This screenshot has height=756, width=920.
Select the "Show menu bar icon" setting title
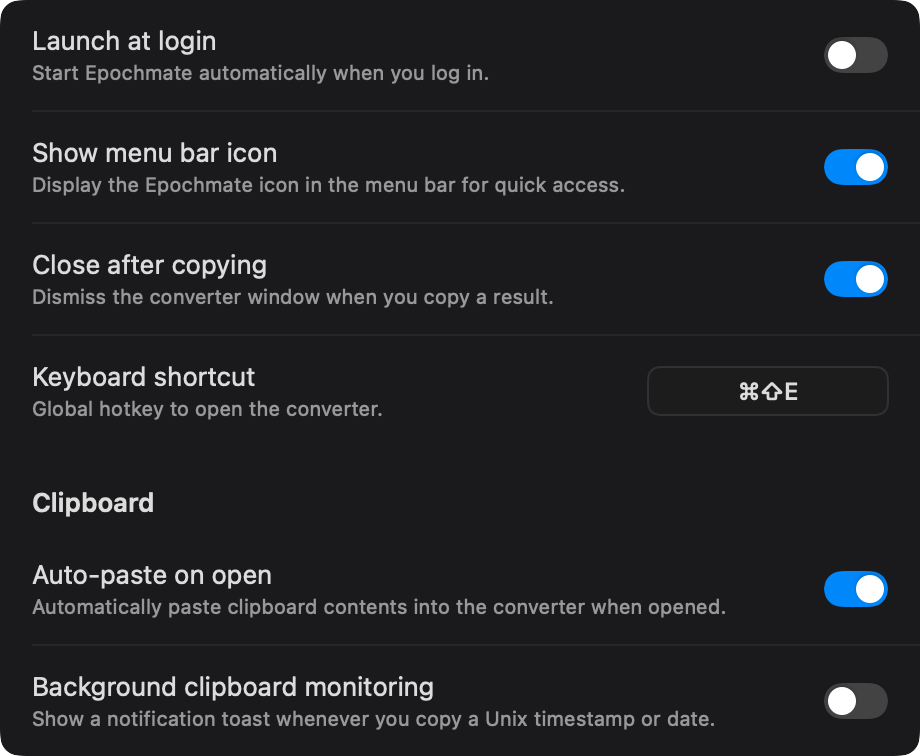click(154, 153)
